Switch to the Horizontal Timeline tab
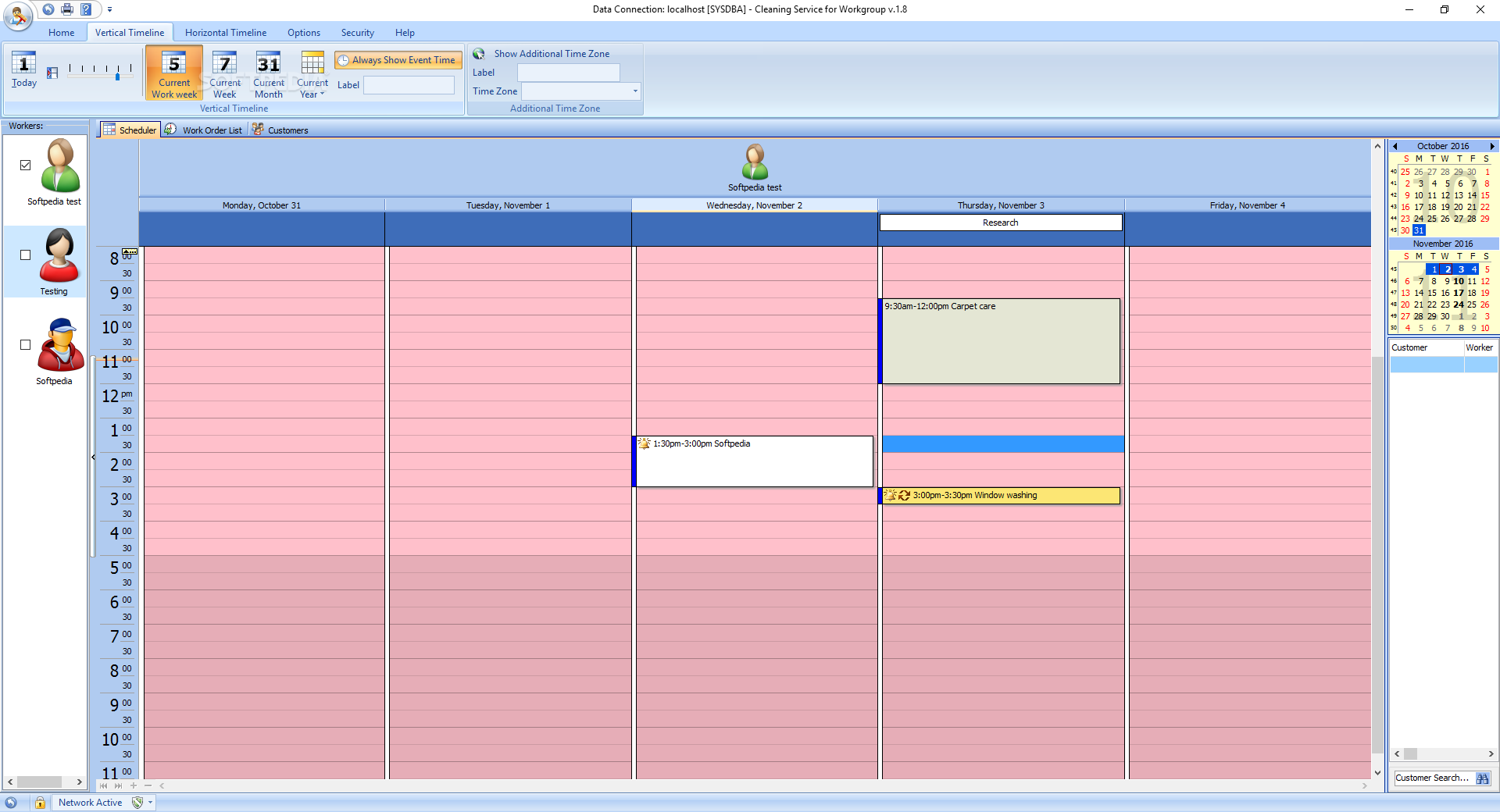Image resolution: width=1500 pixels, height=812 pixels. pyautogui.click(x=226, y=33)
